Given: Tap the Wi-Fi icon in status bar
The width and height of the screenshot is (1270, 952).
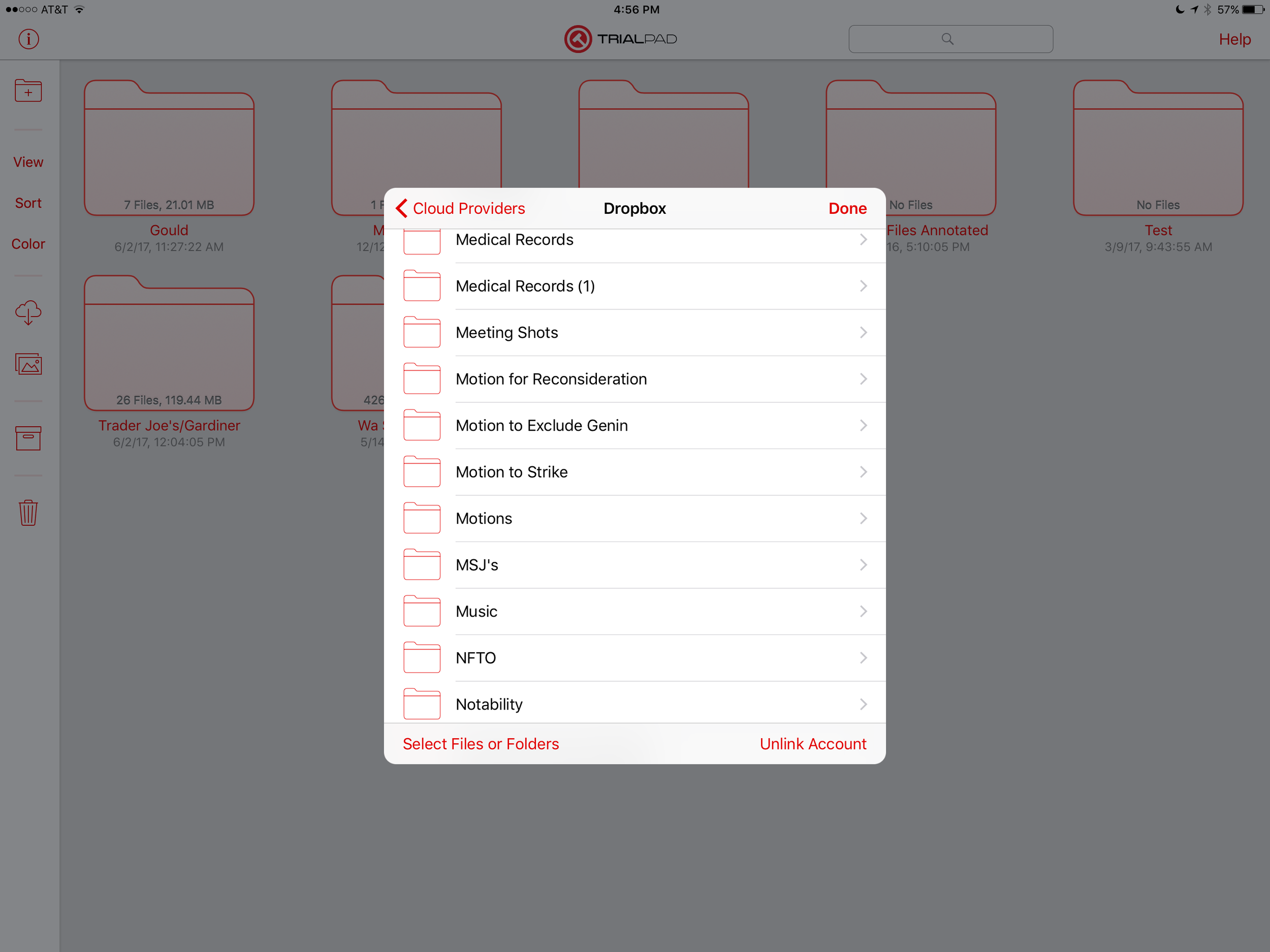Looking at the screenshot, I should [79, 9].
